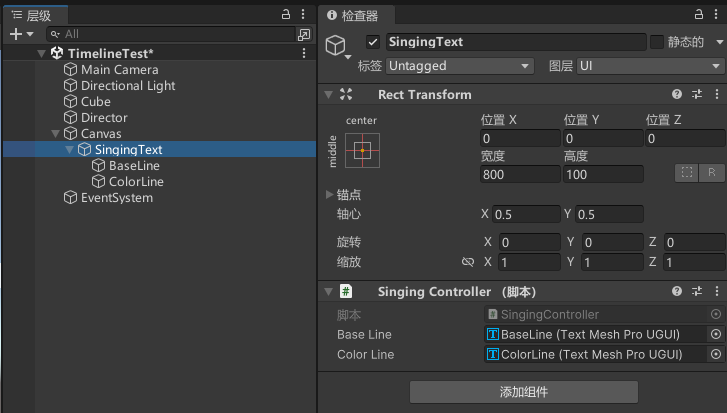This screenshot has height=413, width=727.
Task: Toggle raw edit mode R button
Action: pyautogui.click(x=712, y=172)
